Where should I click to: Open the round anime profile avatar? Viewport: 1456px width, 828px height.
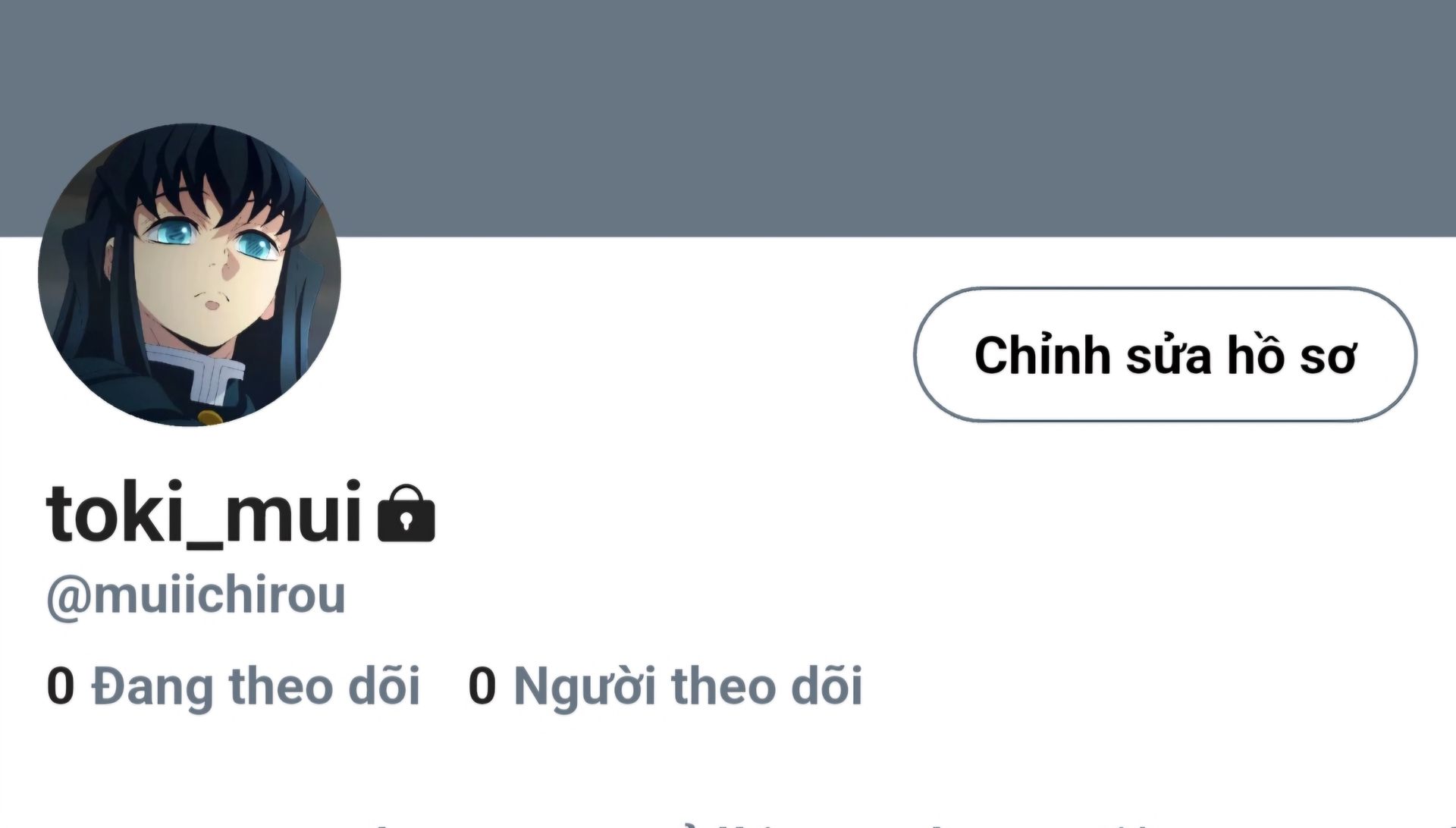point(190,274)
